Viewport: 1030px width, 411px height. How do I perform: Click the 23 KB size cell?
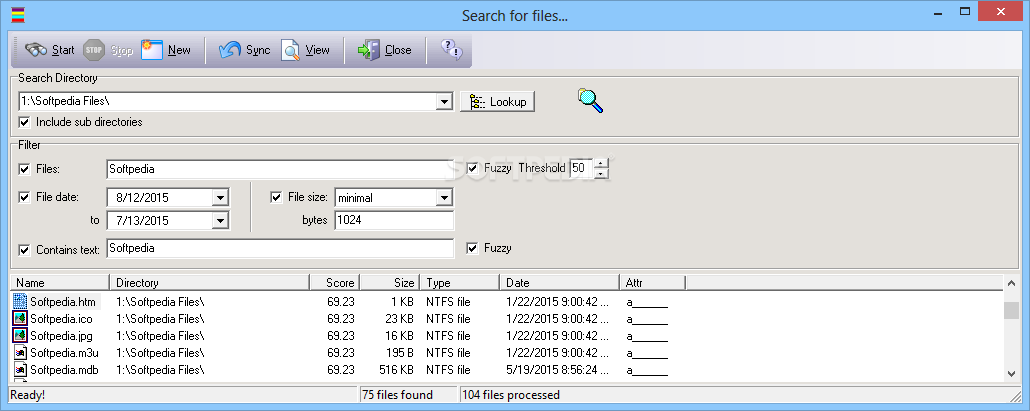pyautogui.click(x=399, y=319)
